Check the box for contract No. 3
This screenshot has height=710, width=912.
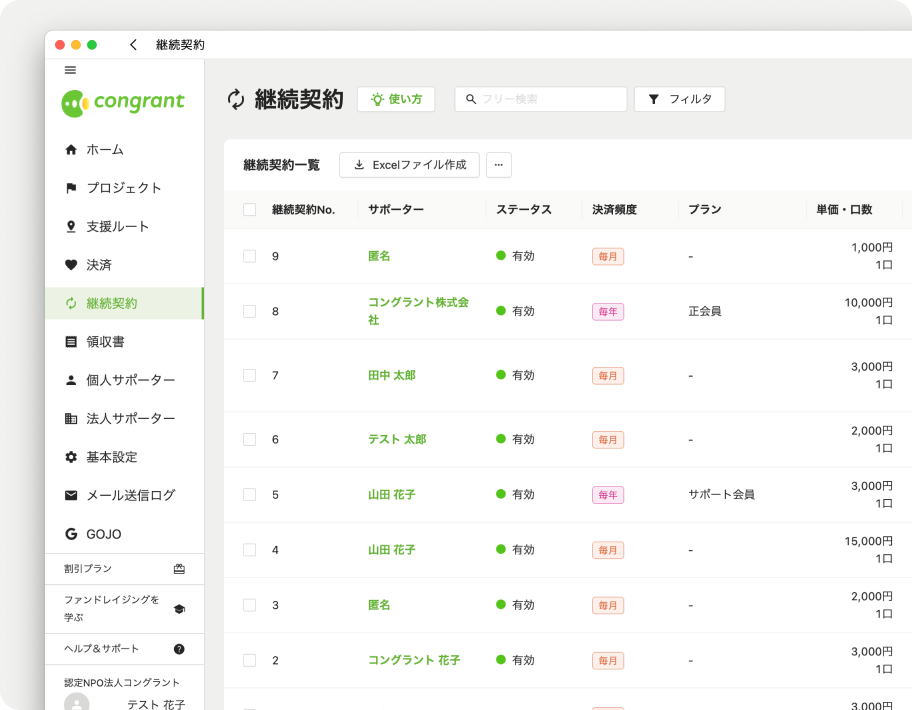250,605
